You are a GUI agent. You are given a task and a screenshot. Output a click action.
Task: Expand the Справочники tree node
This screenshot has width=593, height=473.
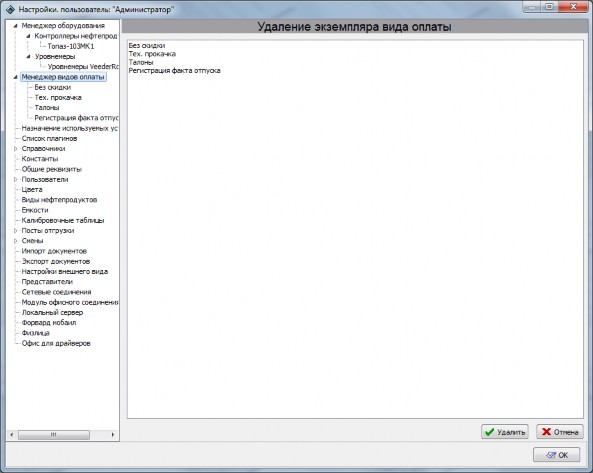coord(16,149)
